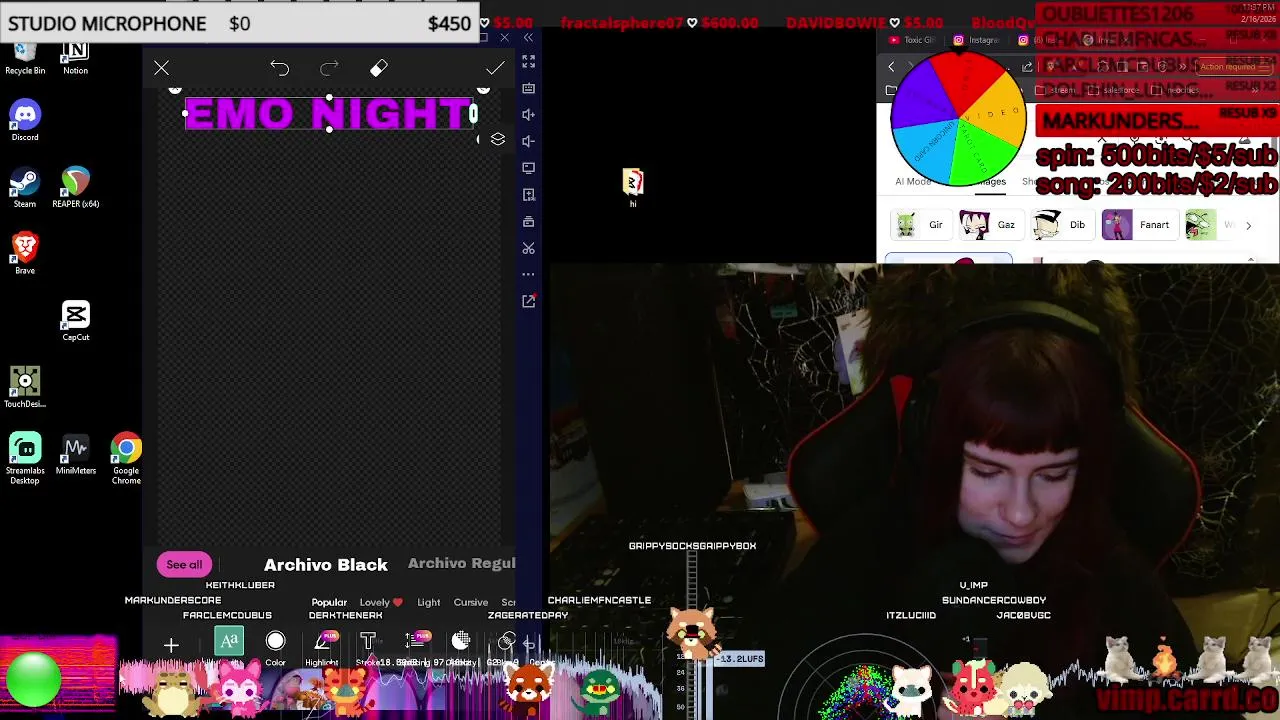Go back in the browser window
The width and height of the screenshot is (1280, 720).
click(x=891, y=67)
